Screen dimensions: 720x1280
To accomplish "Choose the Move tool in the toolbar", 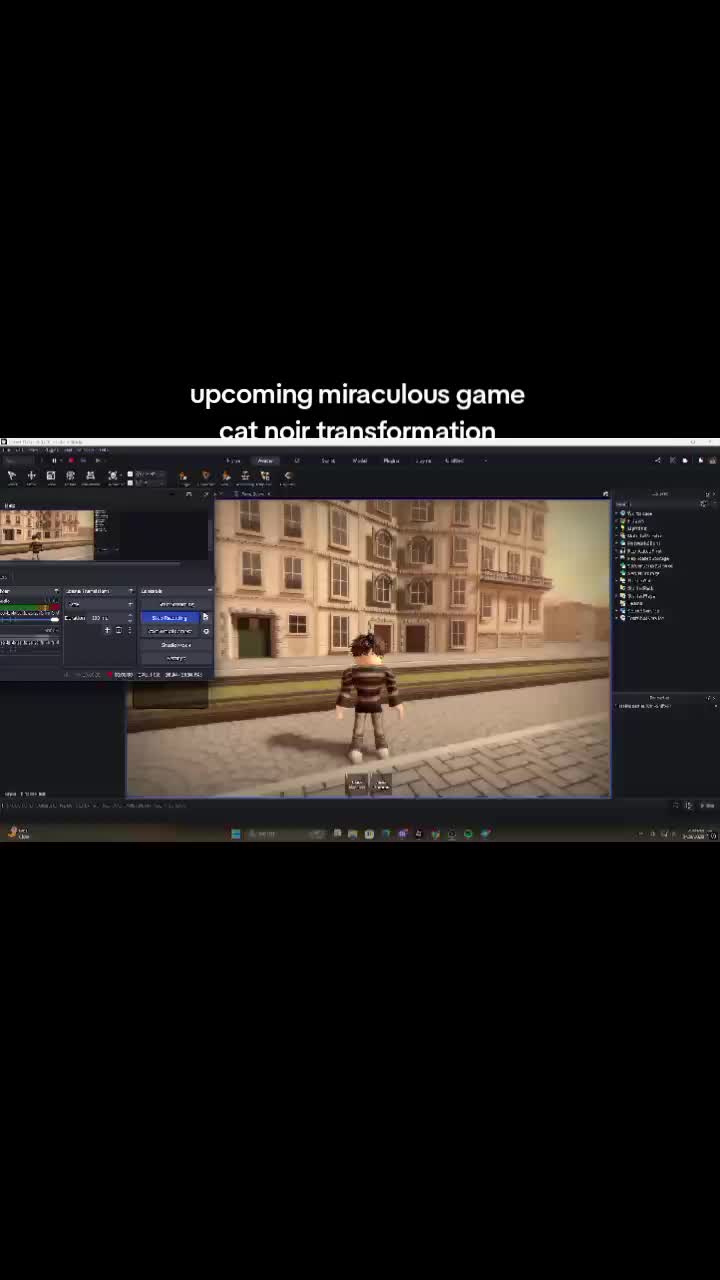I will 31,476.
